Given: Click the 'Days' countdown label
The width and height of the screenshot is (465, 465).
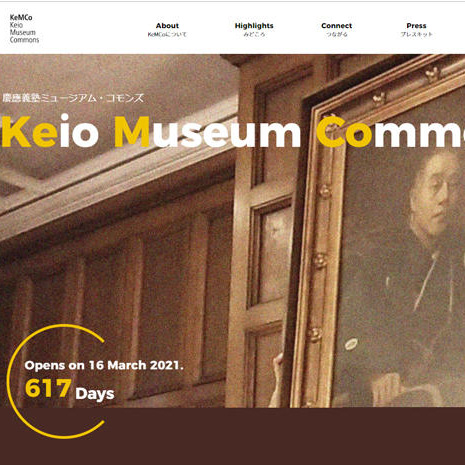Looking at the screenshot, I should click(95, 394).
